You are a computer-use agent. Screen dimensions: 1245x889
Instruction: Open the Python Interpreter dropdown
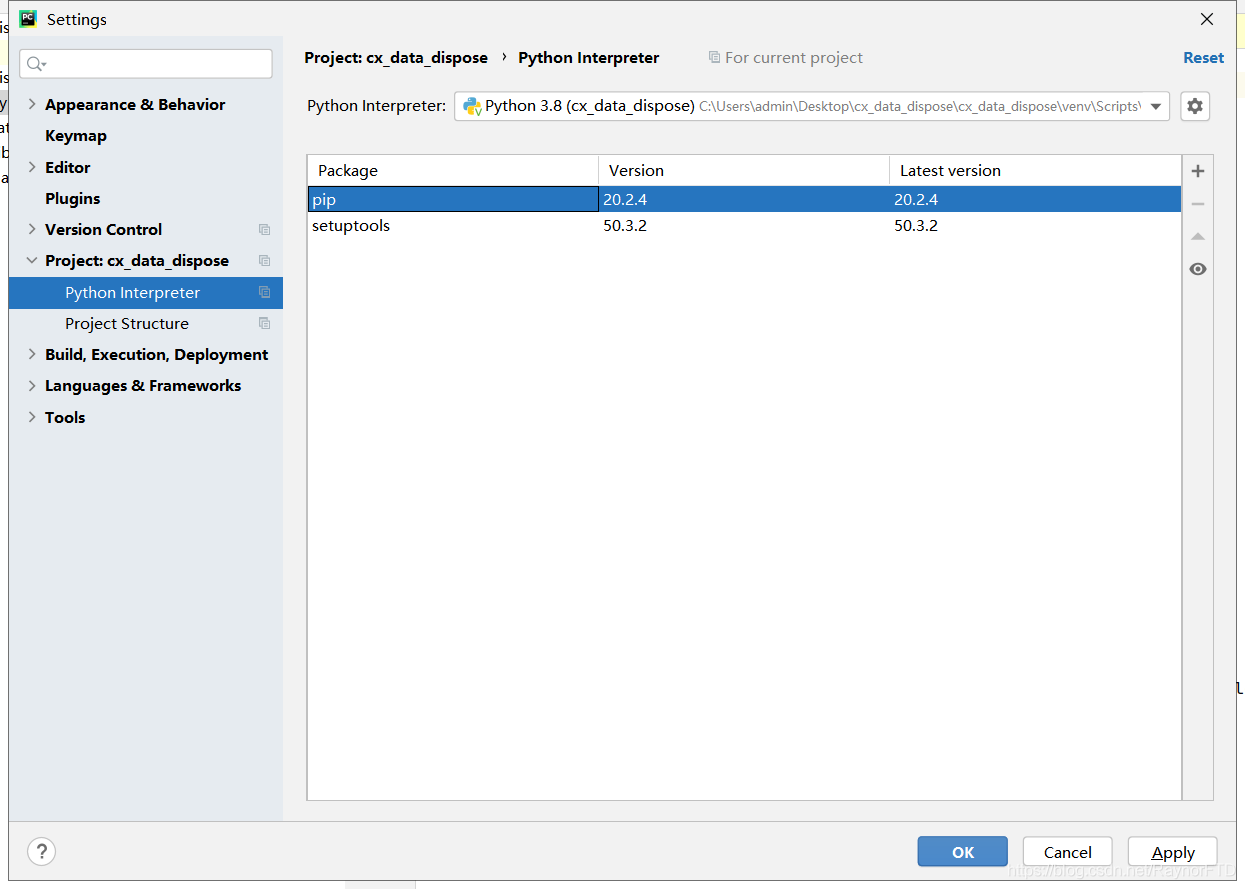(x=1155, y=106)
